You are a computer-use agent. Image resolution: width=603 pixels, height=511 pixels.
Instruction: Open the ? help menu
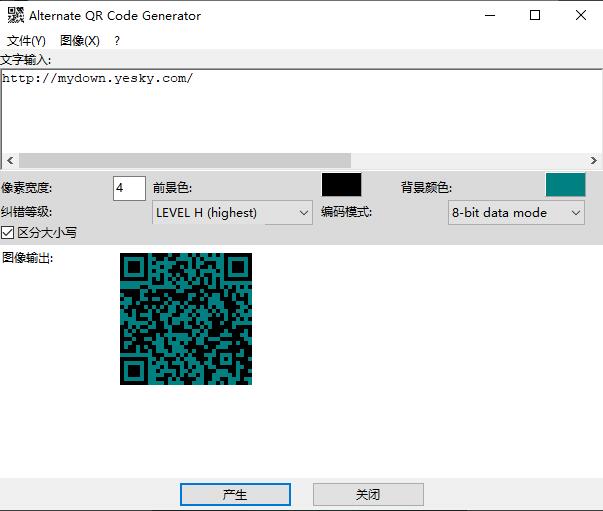click(117, 40)
